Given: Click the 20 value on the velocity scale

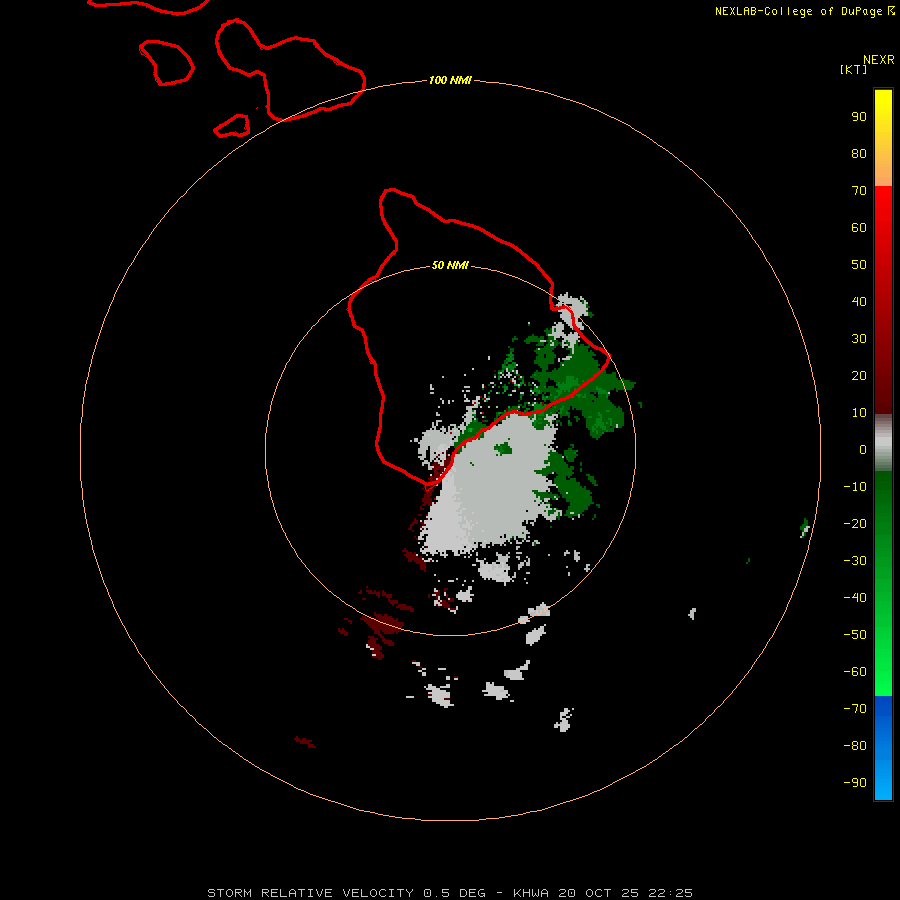Looking at the screenshot, I should coord(859,376).
